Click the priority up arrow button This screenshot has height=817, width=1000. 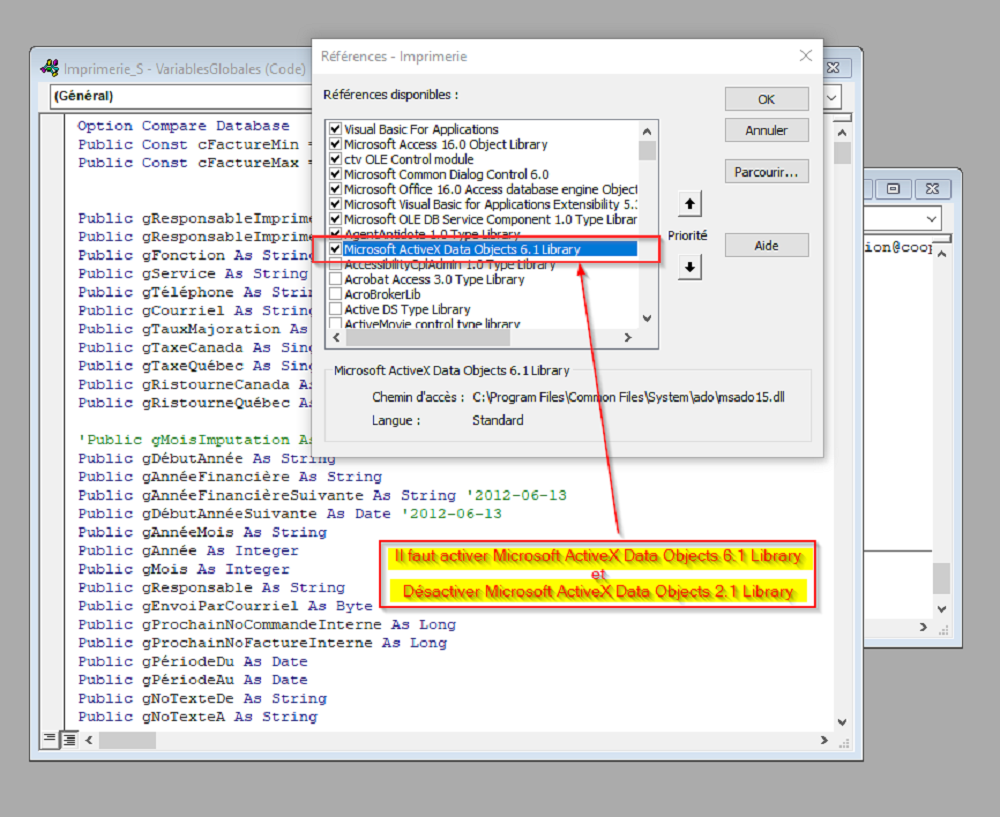pos(690,205)
